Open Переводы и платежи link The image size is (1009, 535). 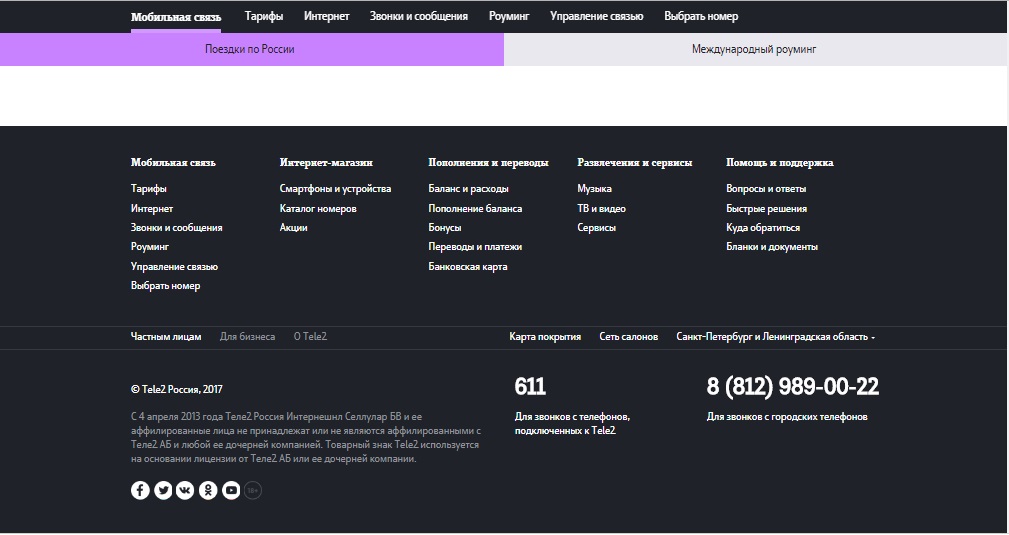click(475, 247)
